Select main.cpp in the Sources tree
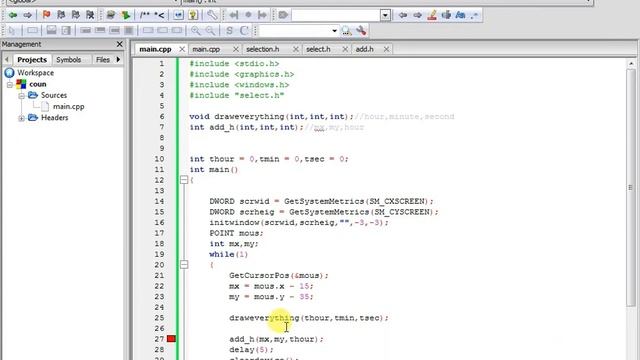640x360 pixels. pyautogui.click(x=69, y=107)
